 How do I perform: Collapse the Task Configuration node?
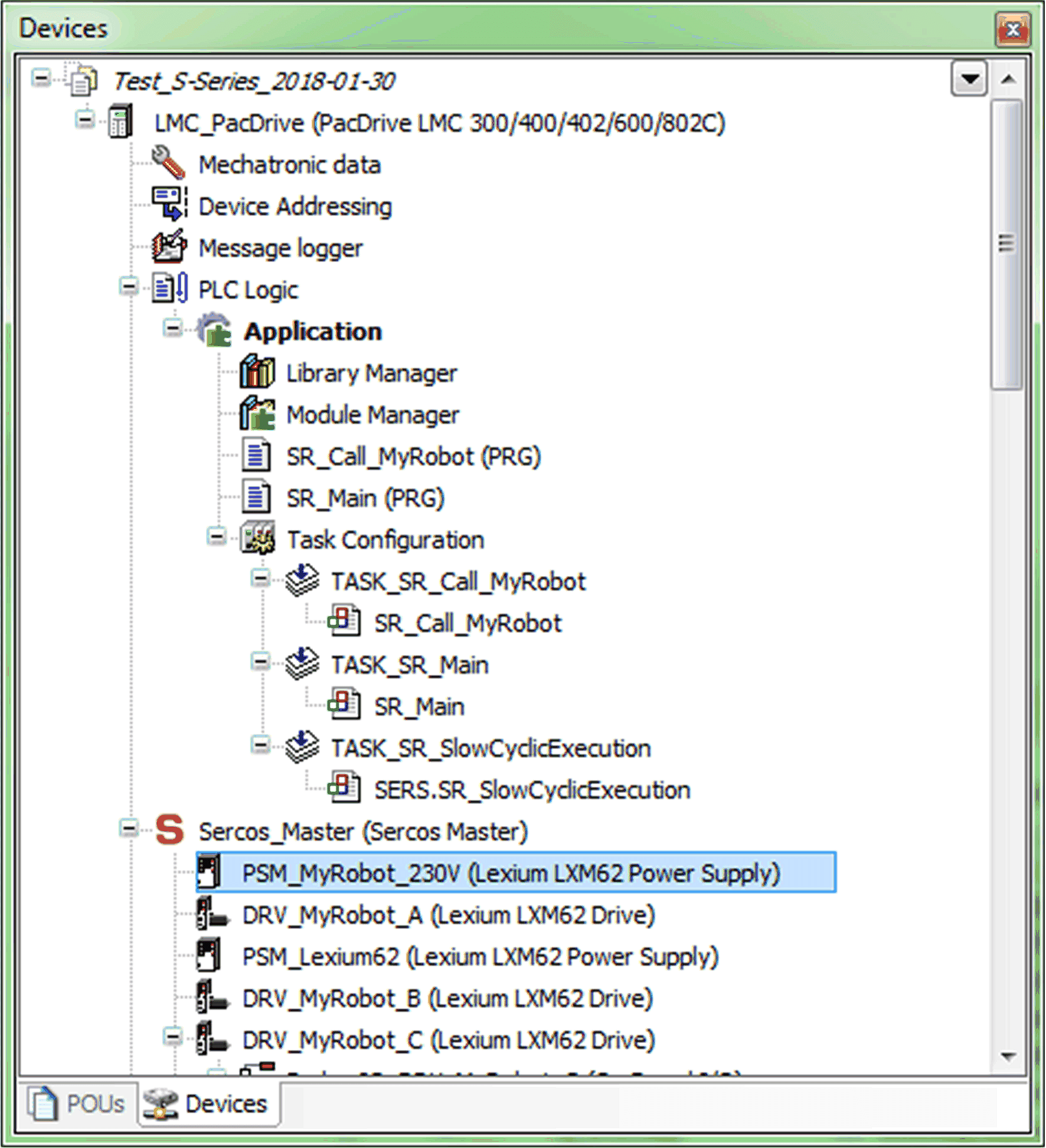click(217, 536)
